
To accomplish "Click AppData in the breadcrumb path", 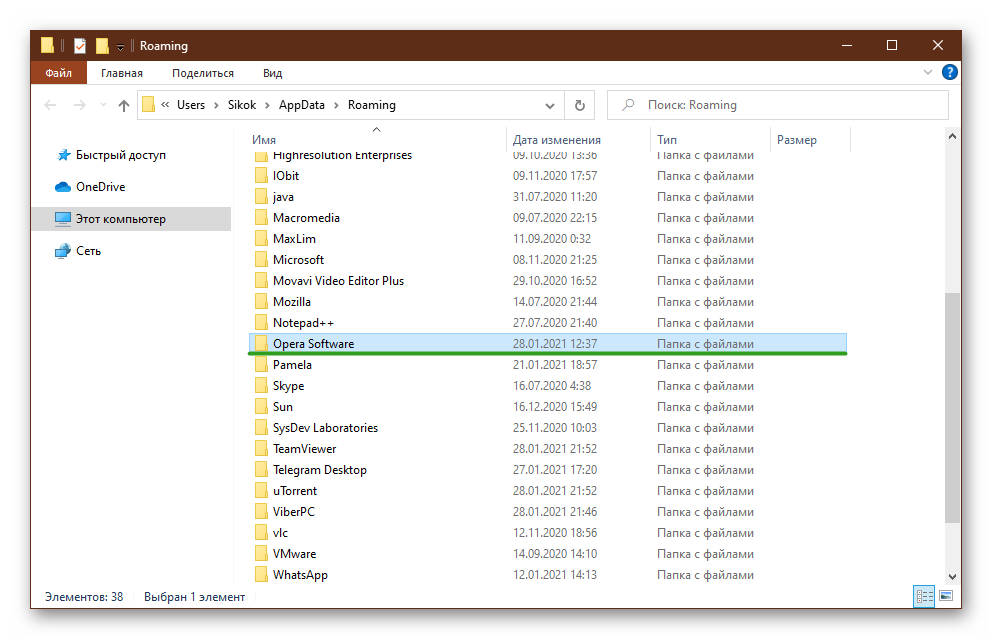I will 300,105.
